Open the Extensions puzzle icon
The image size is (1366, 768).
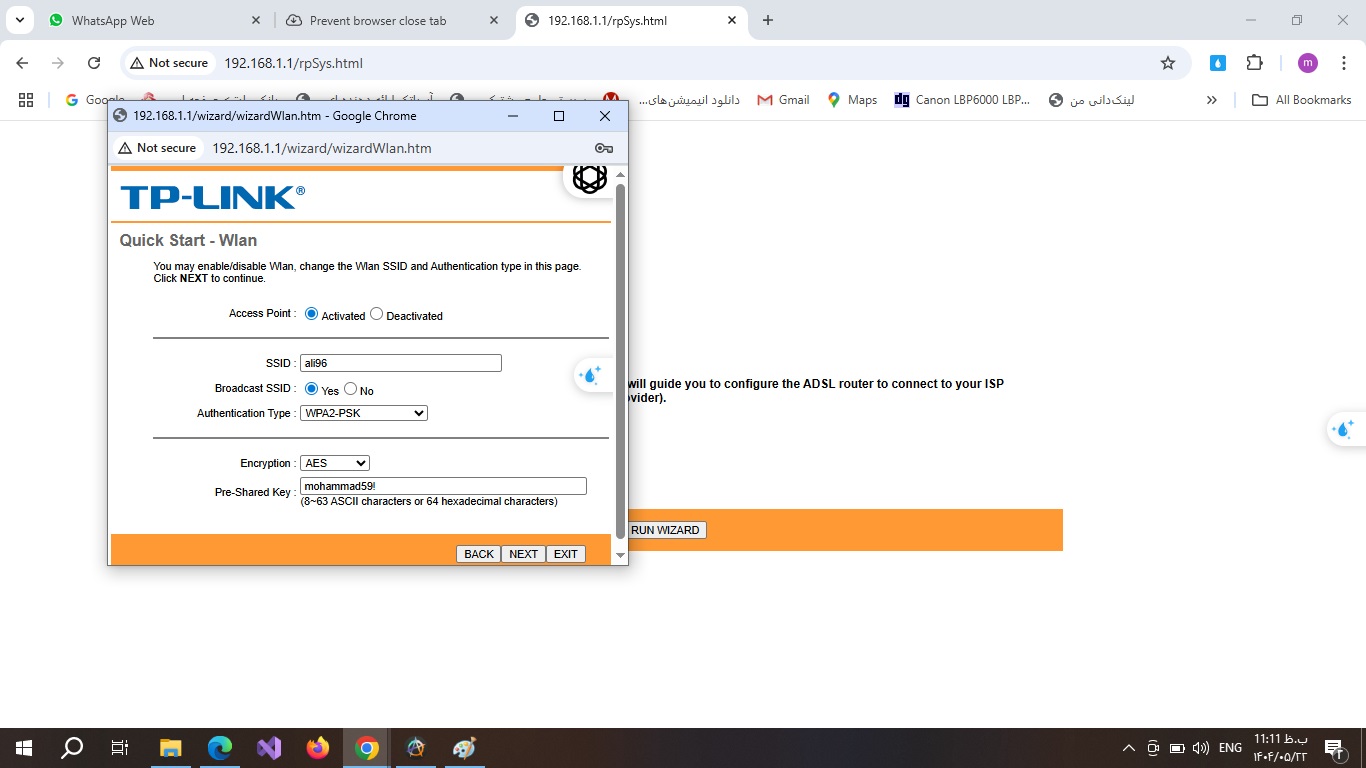tap(1254, 63)
